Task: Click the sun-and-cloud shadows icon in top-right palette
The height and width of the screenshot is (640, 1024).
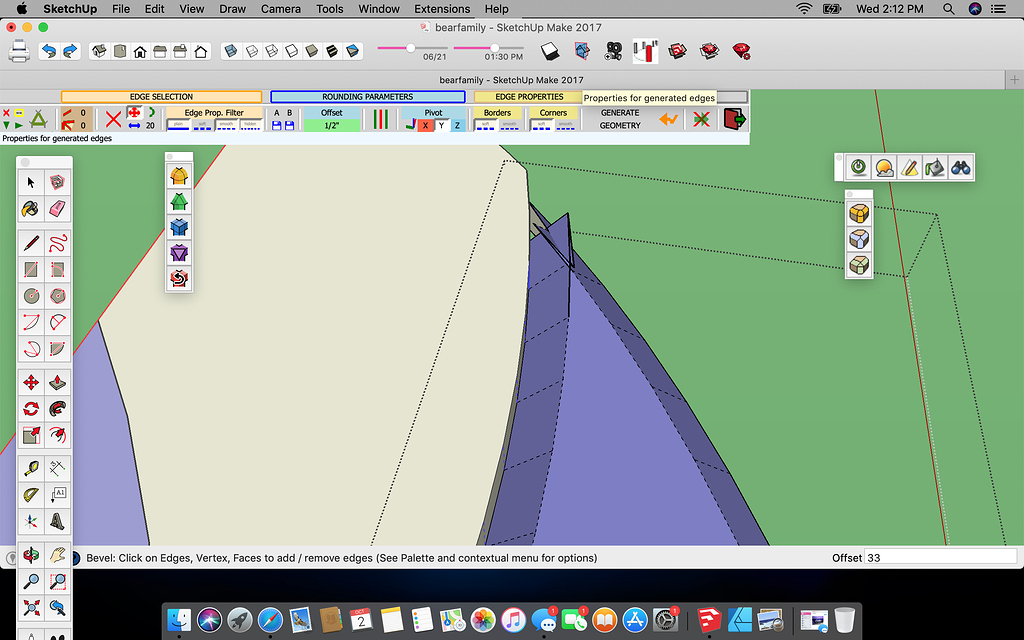Action: click(x=884, y=167)
